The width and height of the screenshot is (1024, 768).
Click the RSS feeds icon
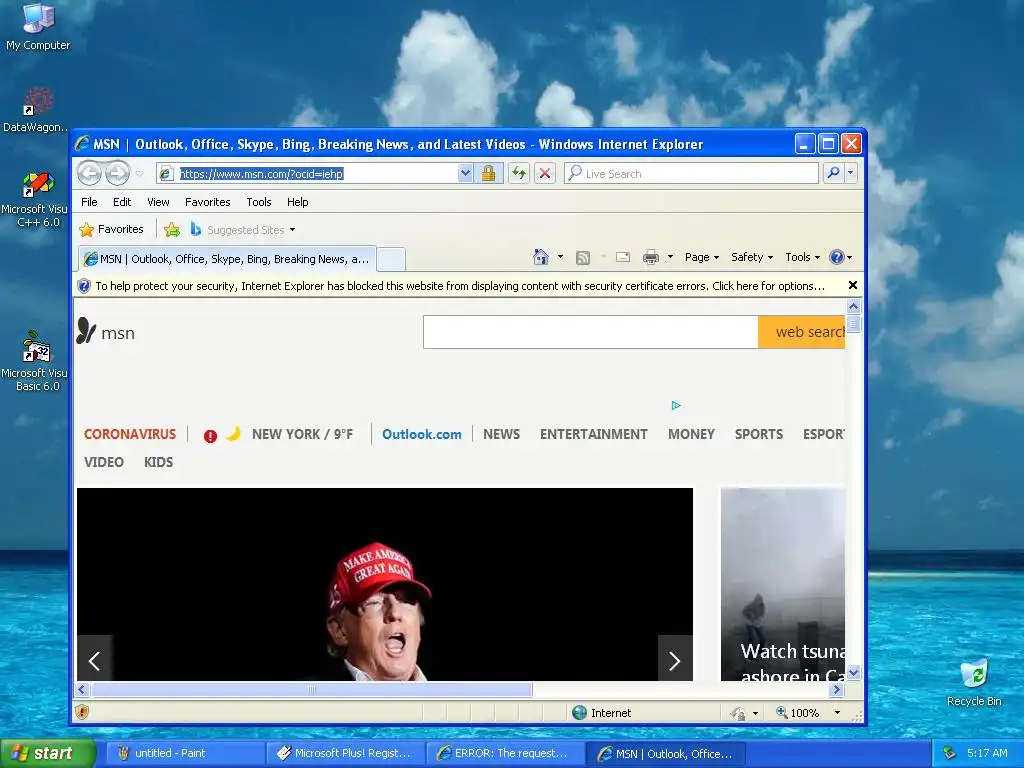[583, 257]
